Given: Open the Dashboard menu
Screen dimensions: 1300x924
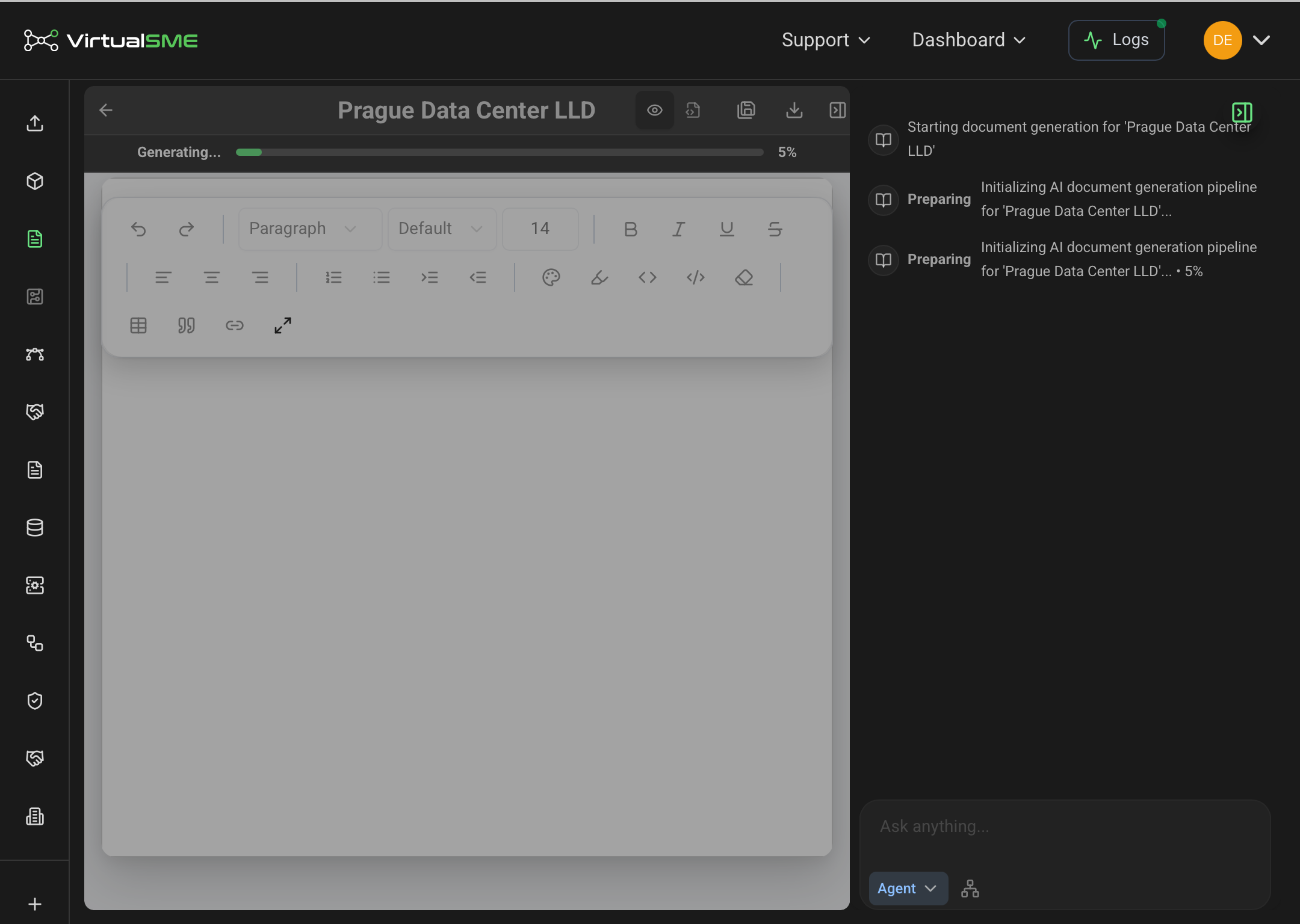Looking at the screenshot, I should pyautogui.click(x=969, y=40).
